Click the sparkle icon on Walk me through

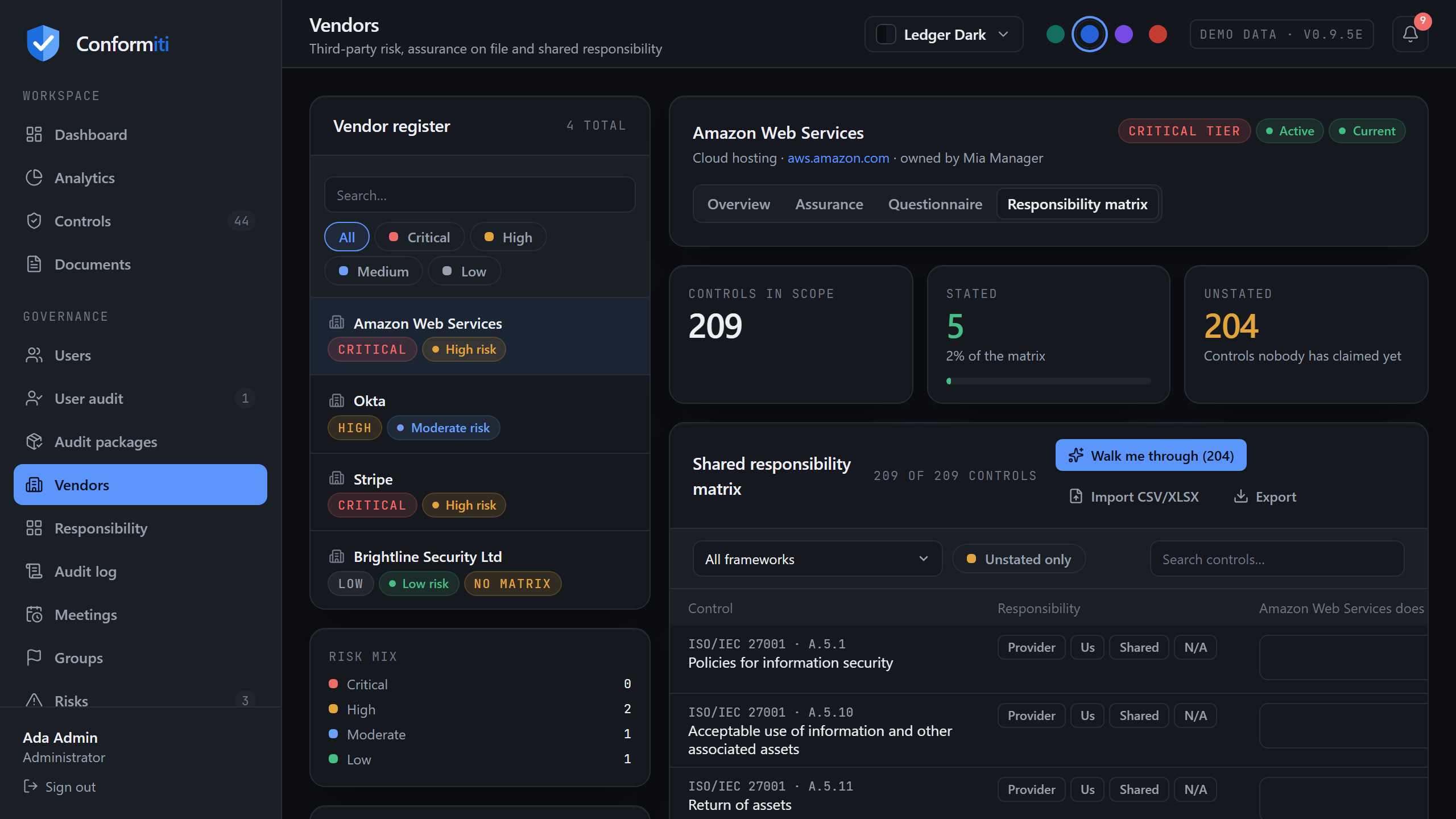[1076, 456]
